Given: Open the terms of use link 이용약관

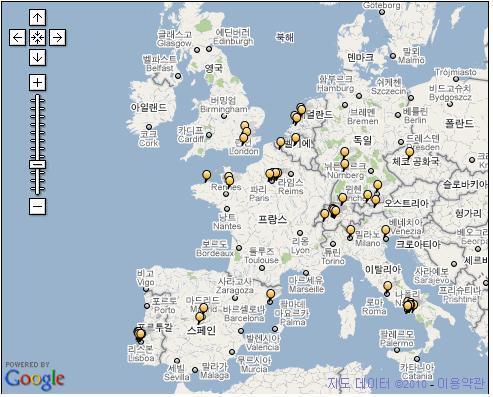Looking at the screenshot, I should pyautogui.click(x=460, y=383).
